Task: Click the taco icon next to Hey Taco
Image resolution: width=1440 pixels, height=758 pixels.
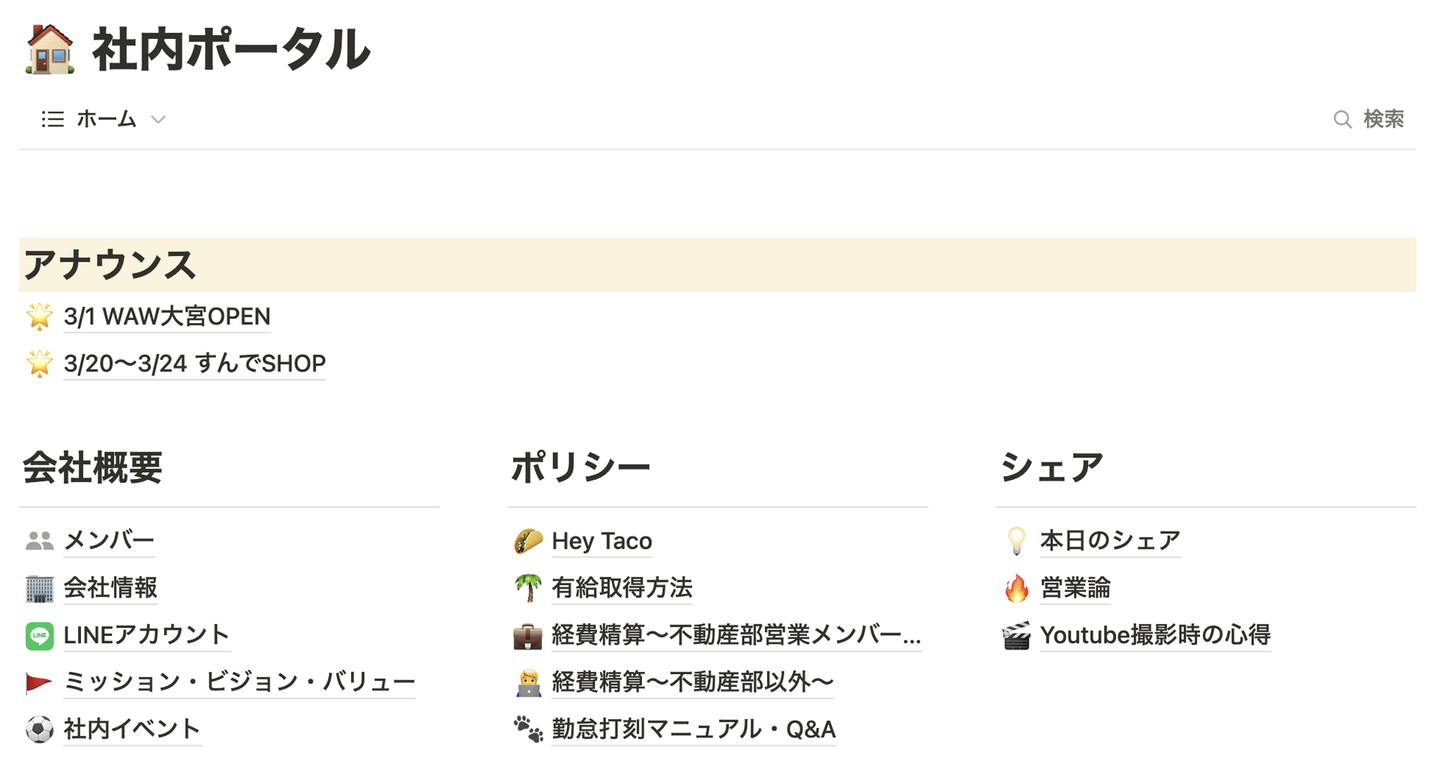Action: click(x=528, y=541)
